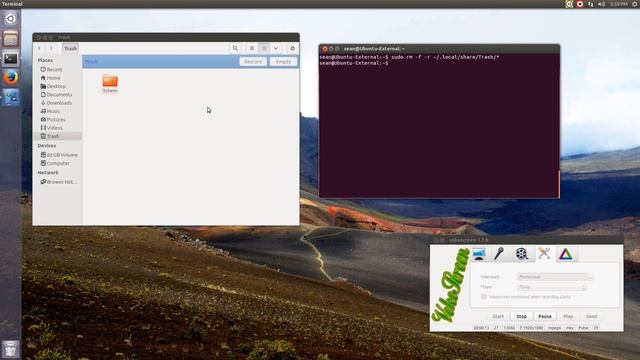
Task: Click the Videopath field in vokoscreen
Action: [x=552, y=277]
